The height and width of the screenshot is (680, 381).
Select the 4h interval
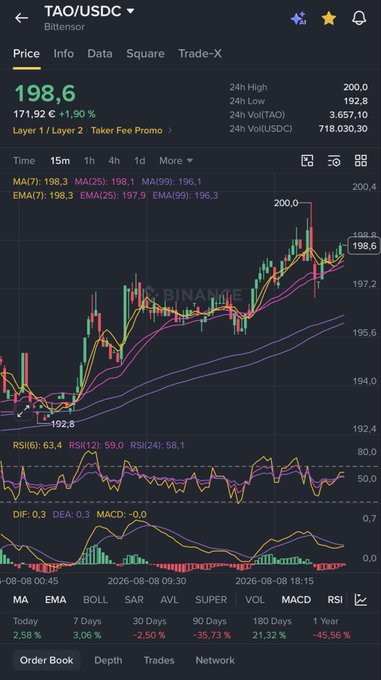(x=114, y=160)
